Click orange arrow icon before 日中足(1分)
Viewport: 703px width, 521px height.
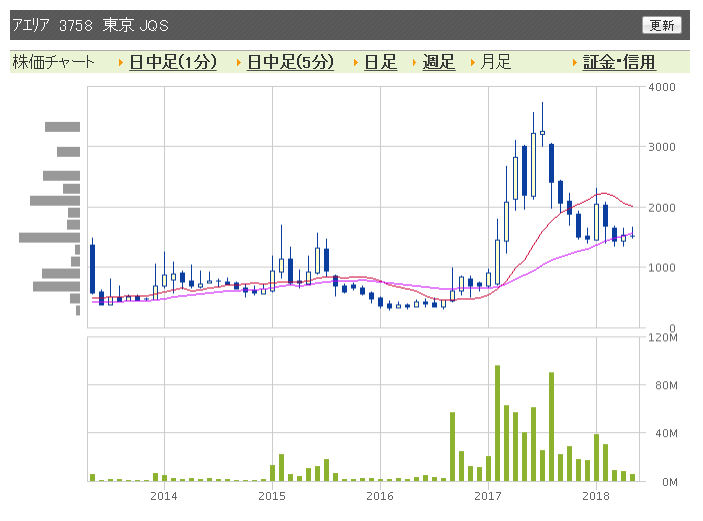[x=121, y=63]
